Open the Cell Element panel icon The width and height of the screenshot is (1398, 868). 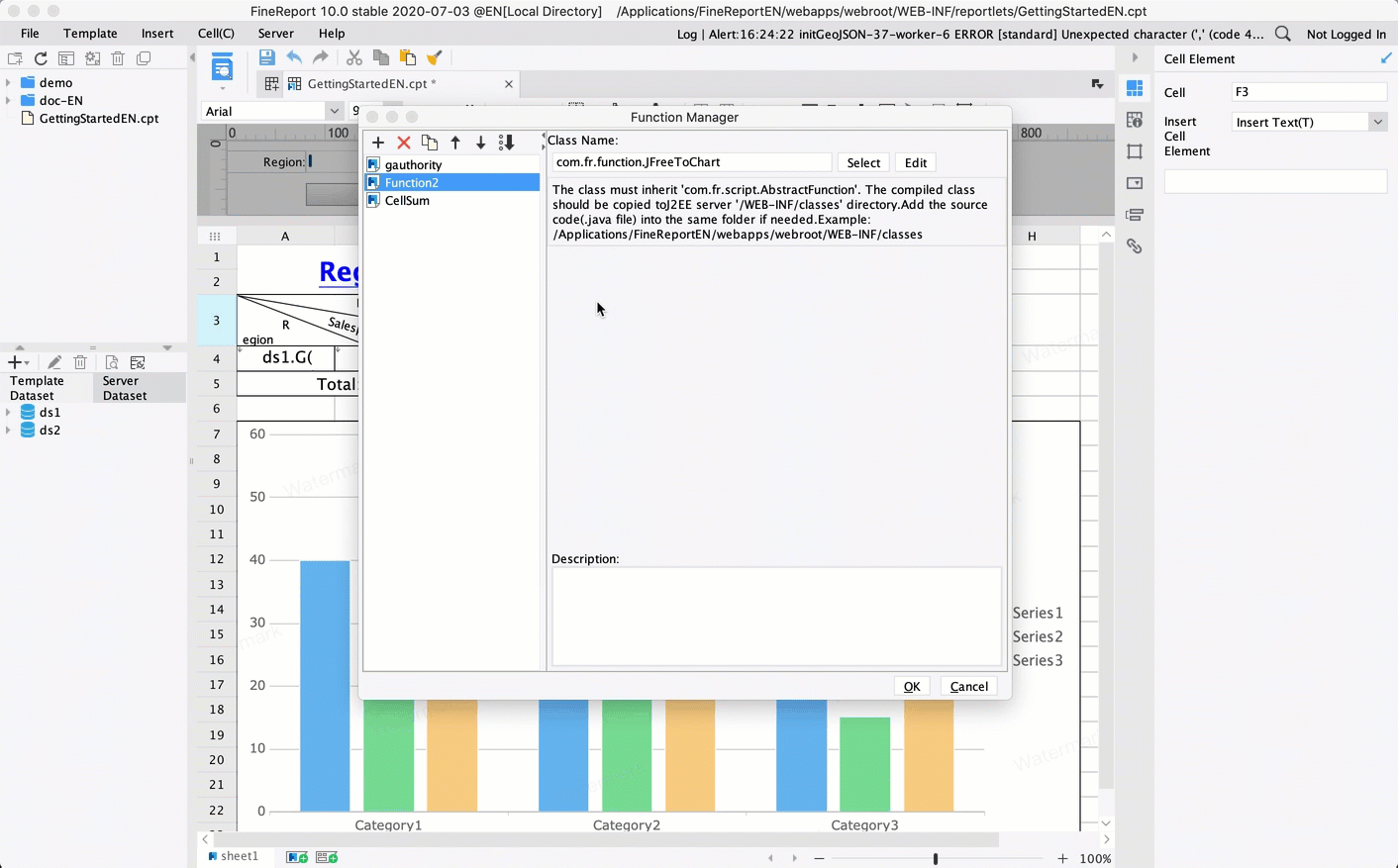(x=1135, y=88)
